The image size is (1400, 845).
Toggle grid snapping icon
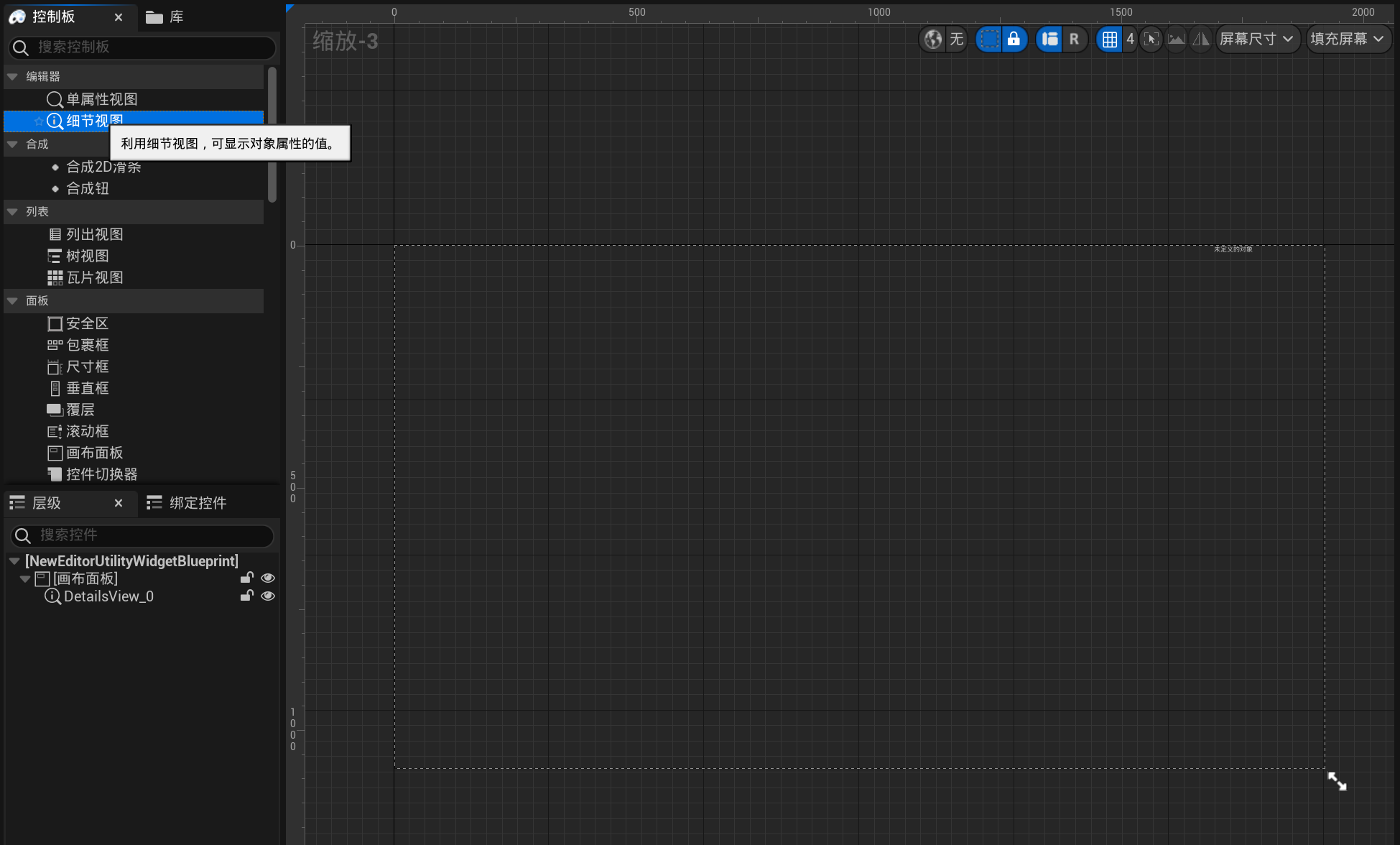point(1109,39)
